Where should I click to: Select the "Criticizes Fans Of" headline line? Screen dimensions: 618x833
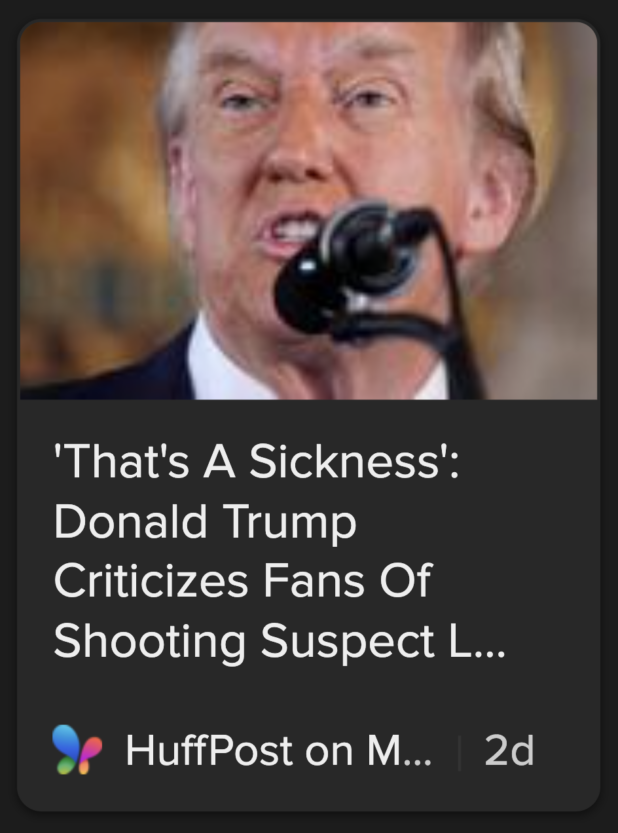tap(243, 581)
